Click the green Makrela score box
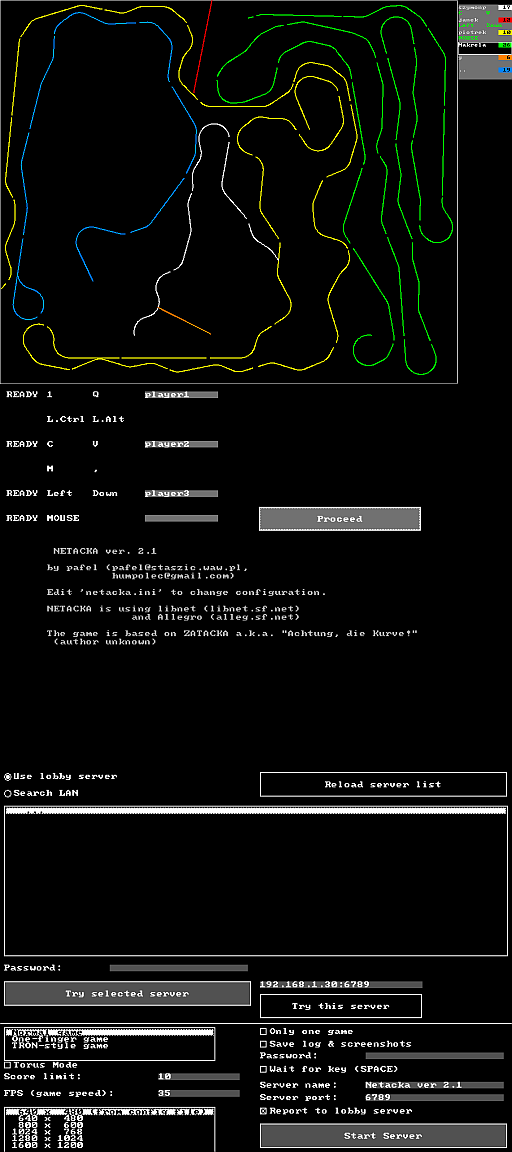512x1152 pixels. pos(505,45)
